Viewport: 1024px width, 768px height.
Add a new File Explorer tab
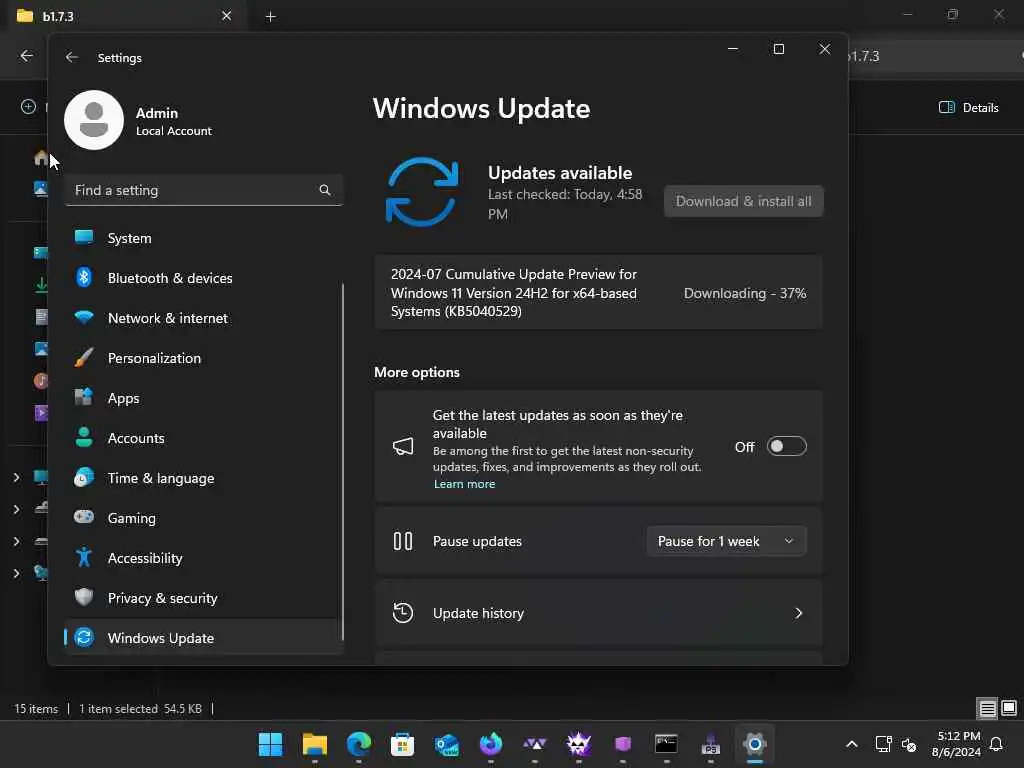coord(270,16)
